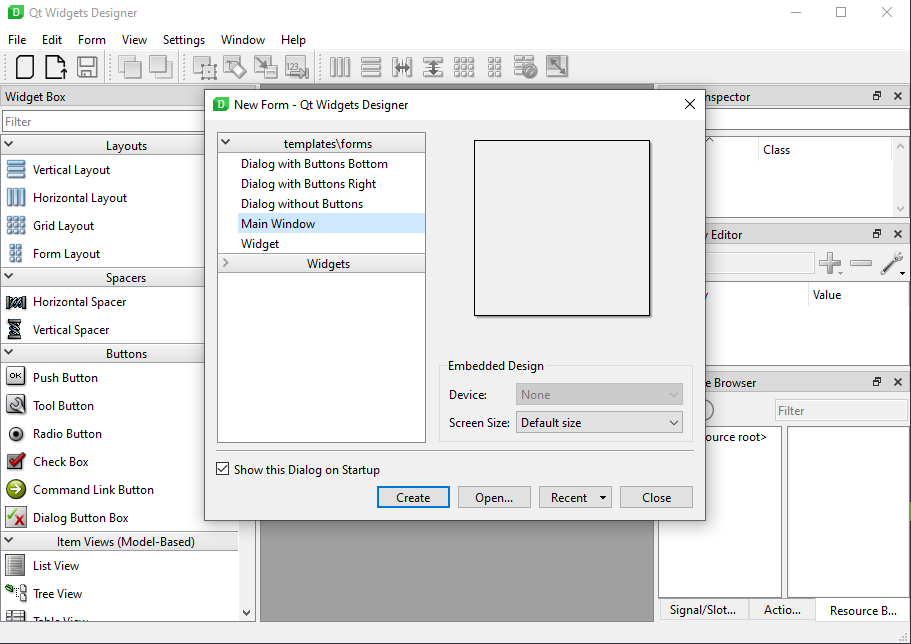The height and width of the screenshot is (644, 911).
Task: Collapse the Buttons category in Widget Box
Action: pos(9,352)
